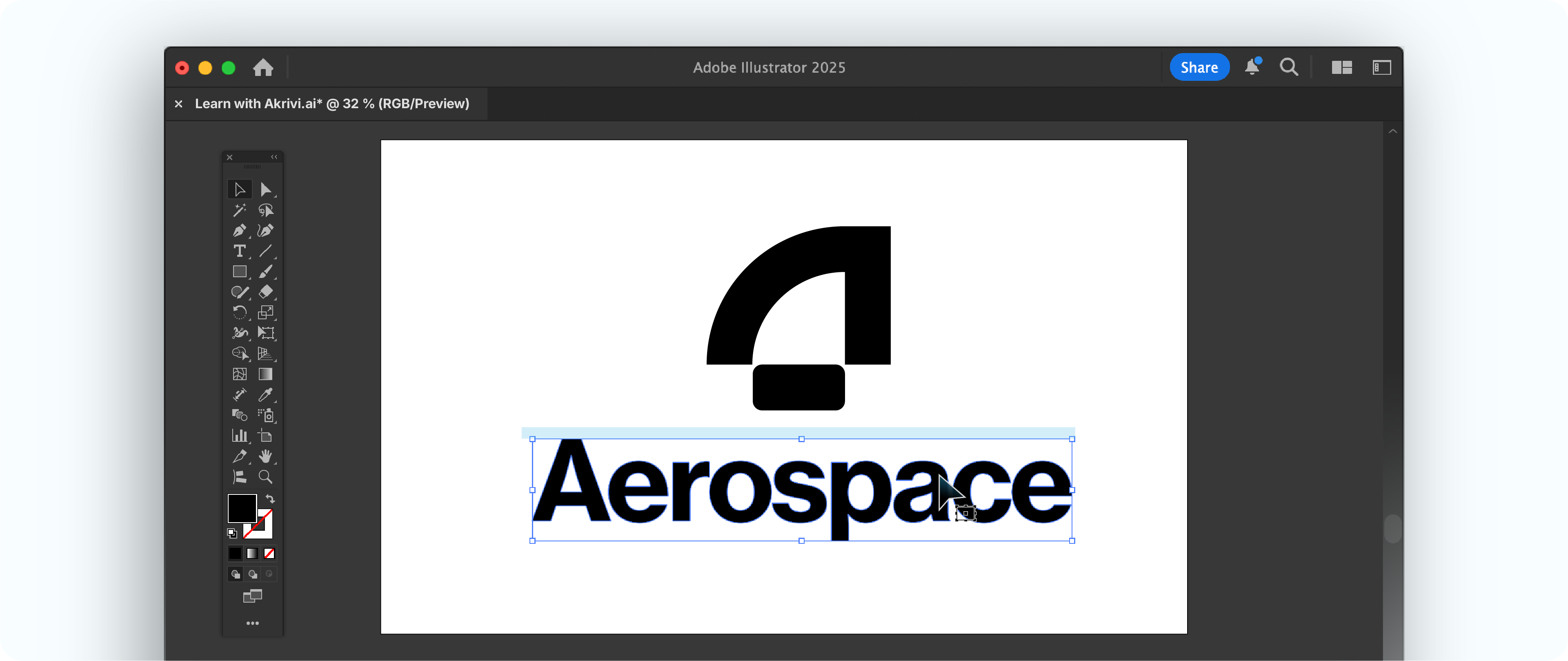Select the Selection tool (black arrow outline)
Screen dimensions: 1568x661
point(239,189)
